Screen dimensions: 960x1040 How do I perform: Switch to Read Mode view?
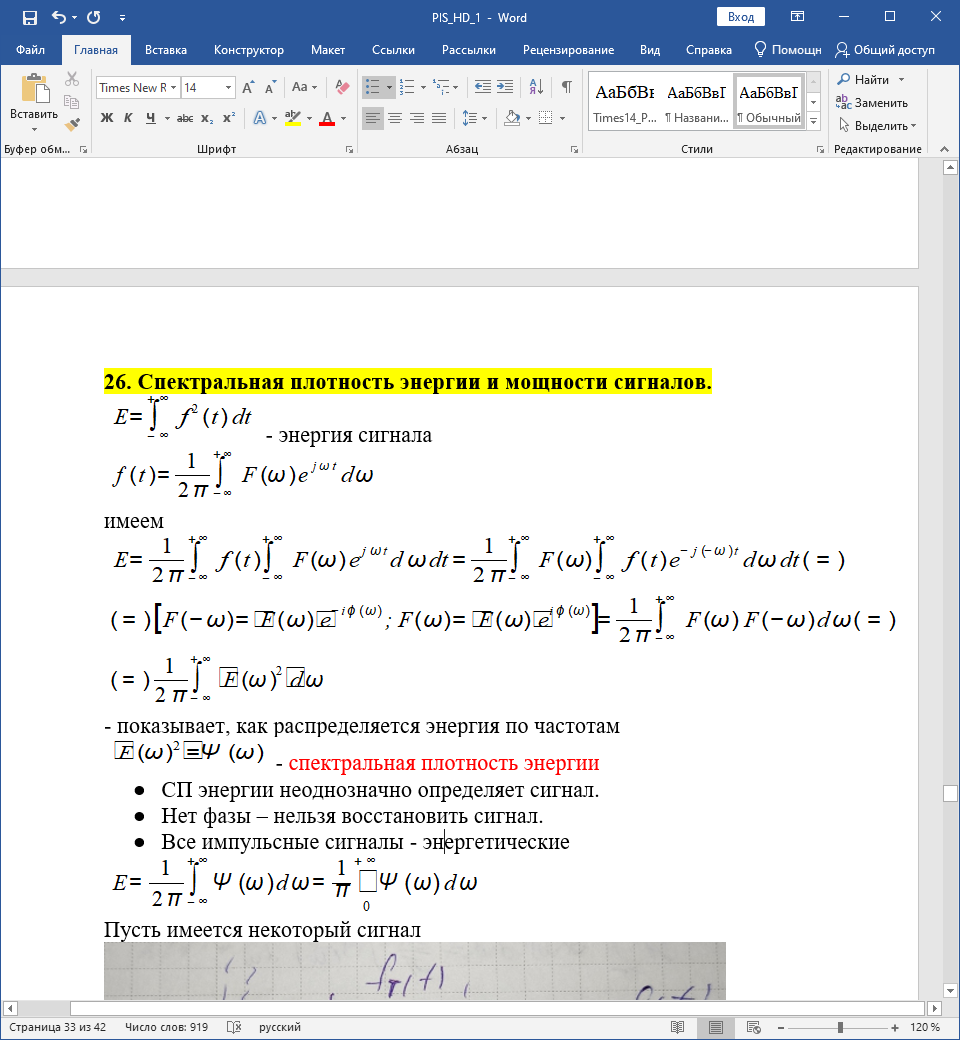(x=678, y=1027)
